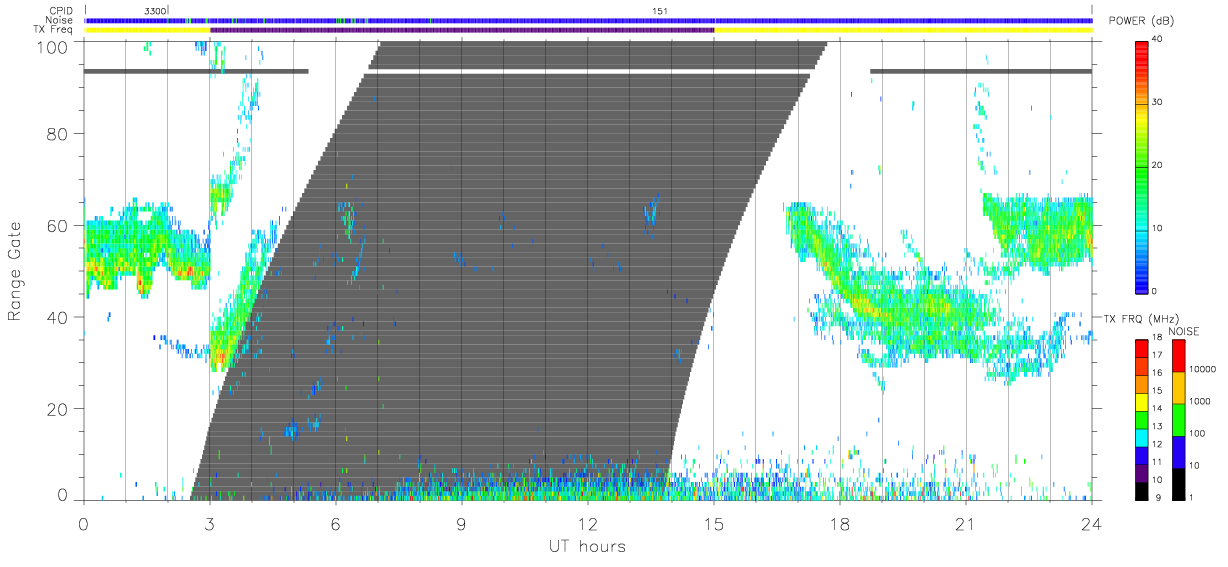Select the 15 label on TX FRQ scale
Screen dimensions: 1228x567
point(1159,391)
